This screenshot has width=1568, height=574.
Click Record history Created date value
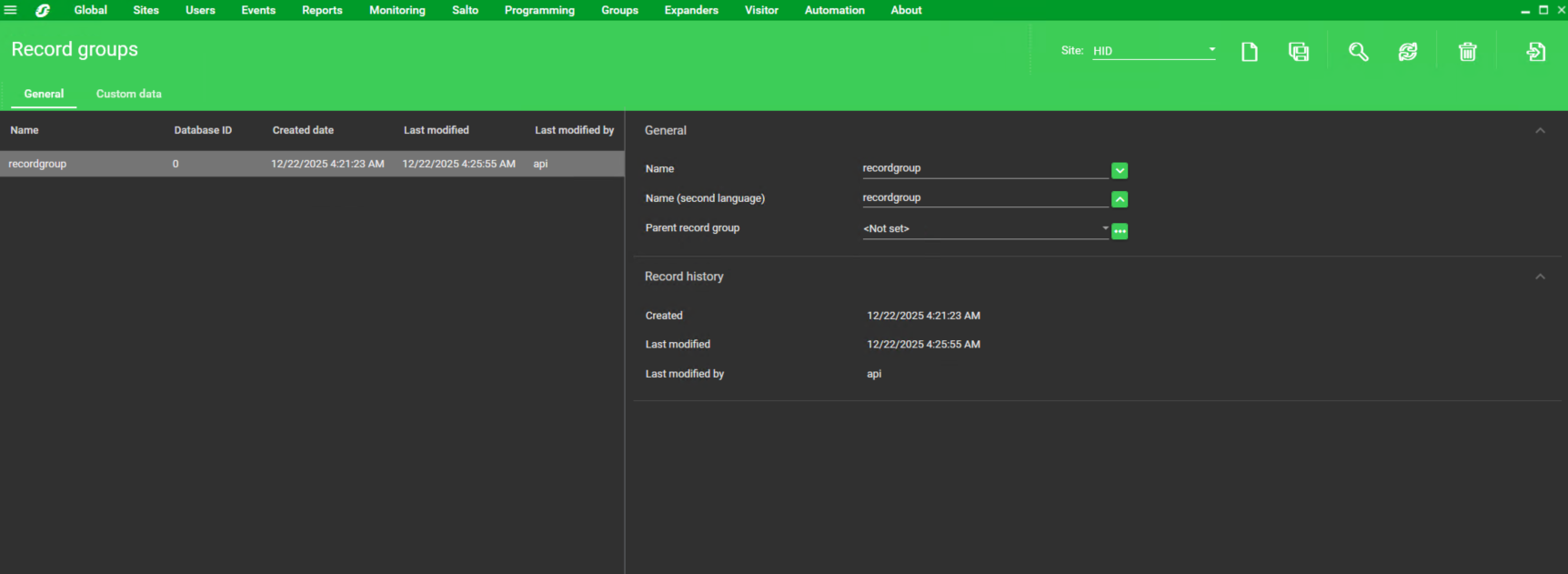pos(923,316)
